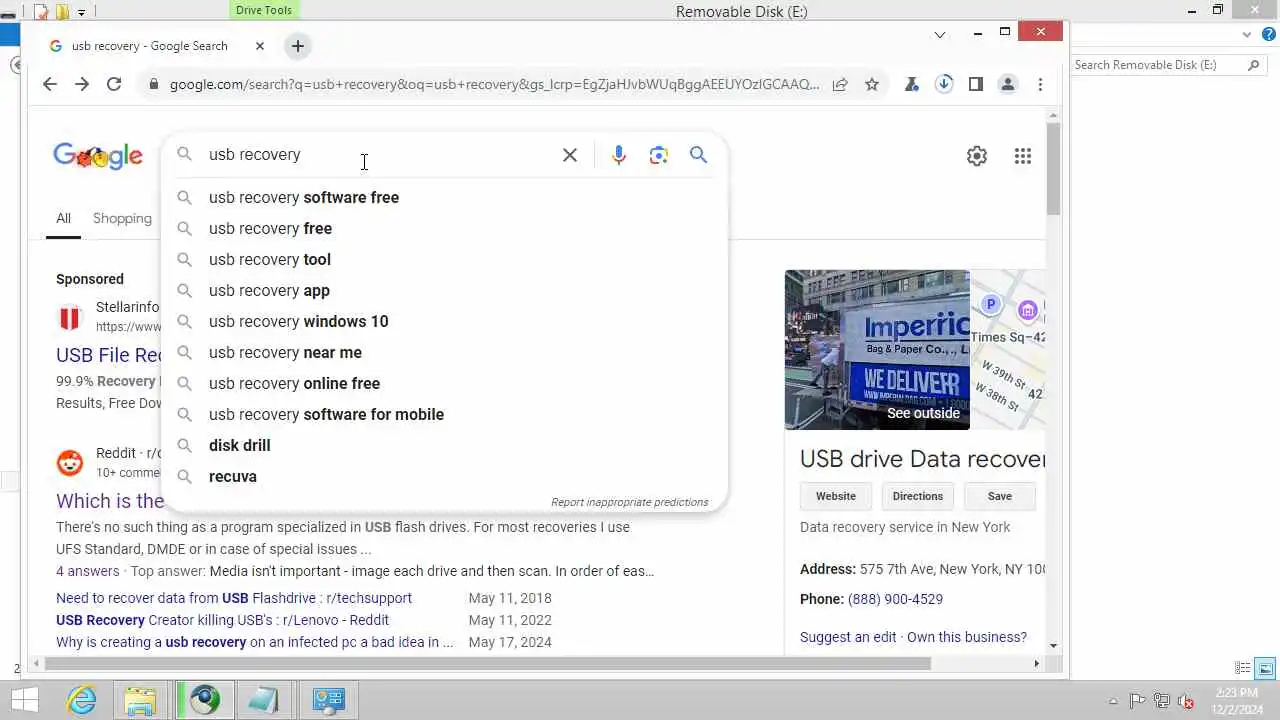The height and width of the screenshot is (720, 1280).
Task: Click the Directions button
Action: coord(918,496)
